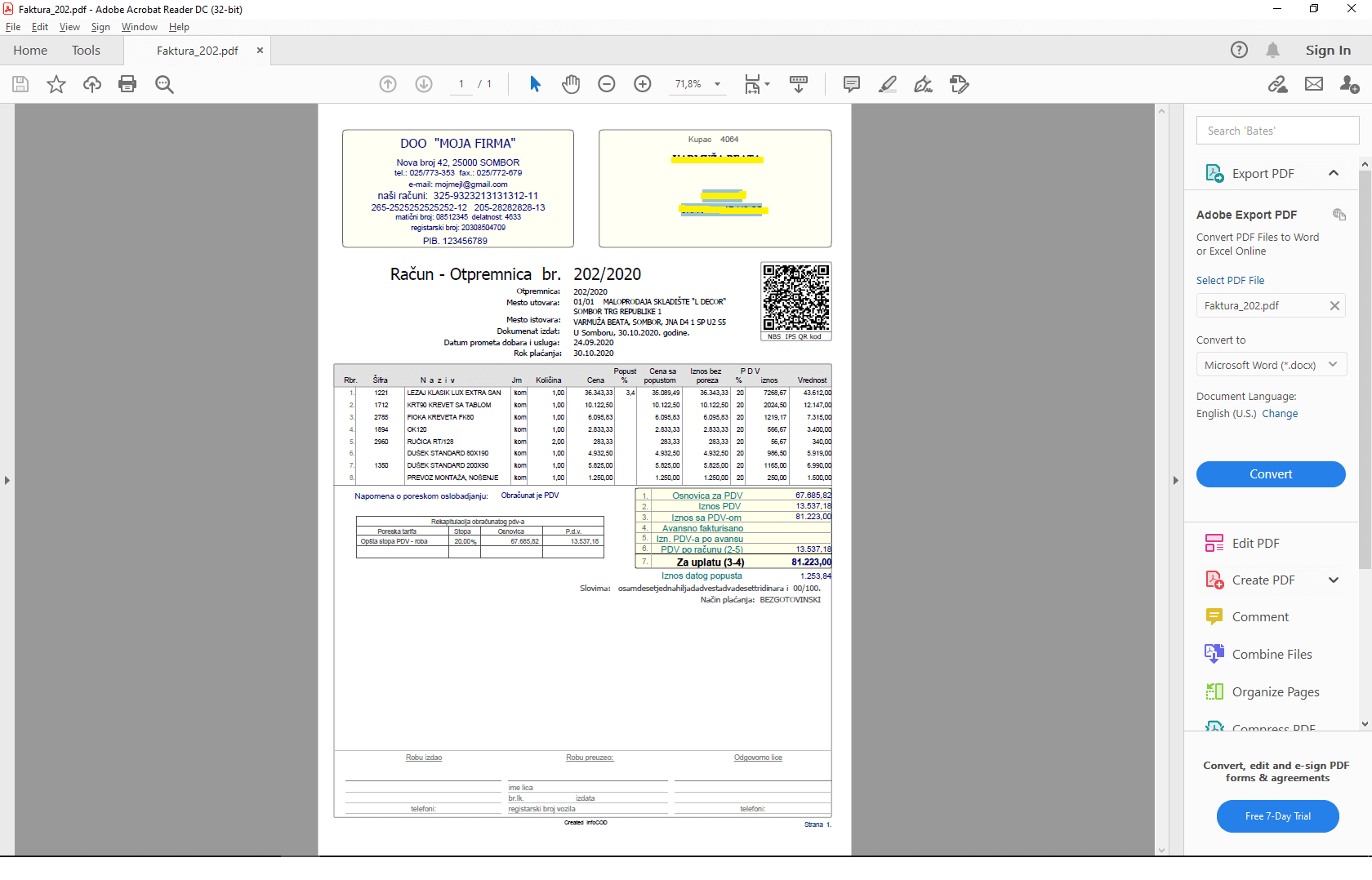Open the Window menu
1372x880 pixels.
click(140, 27)
